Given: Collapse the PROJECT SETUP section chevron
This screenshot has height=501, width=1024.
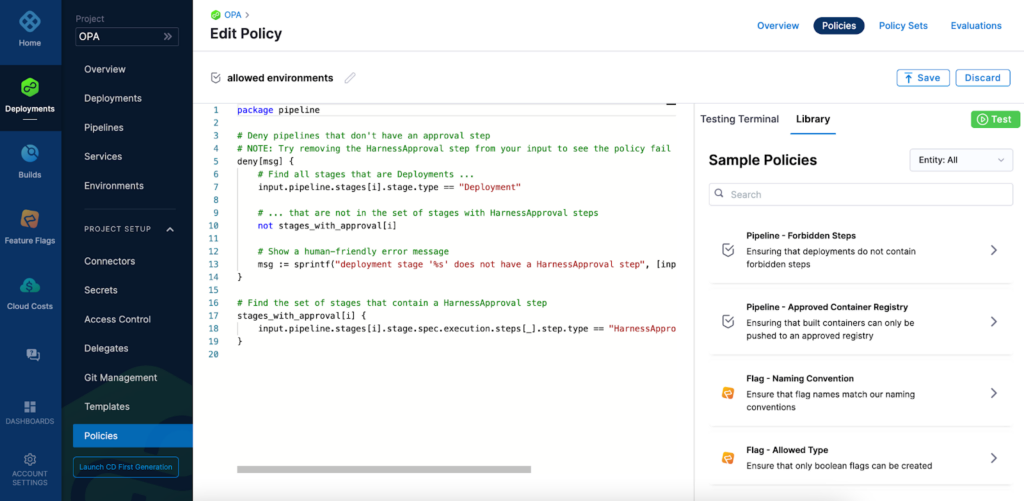Looking at the screenshot, I should (170, 229).
